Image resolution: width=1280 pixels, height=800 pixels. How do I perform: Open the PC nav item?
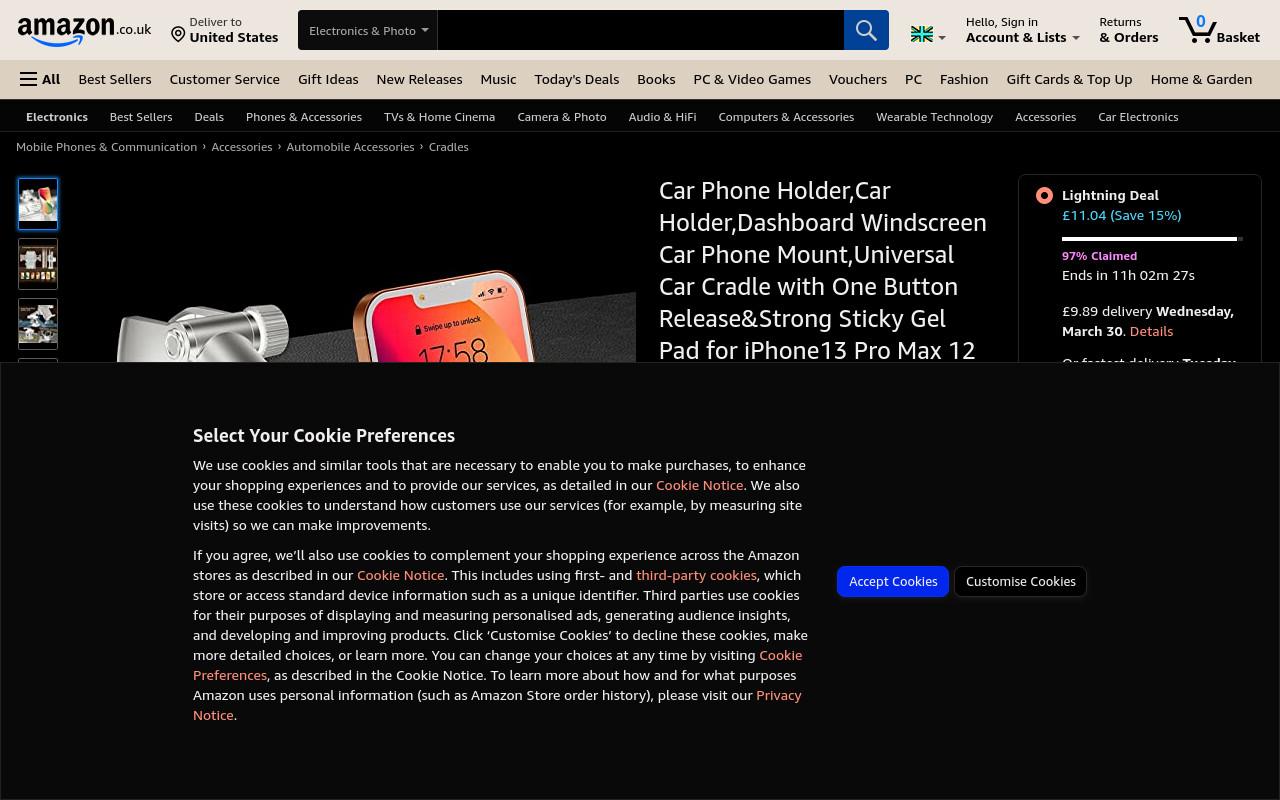coord(913,79)
